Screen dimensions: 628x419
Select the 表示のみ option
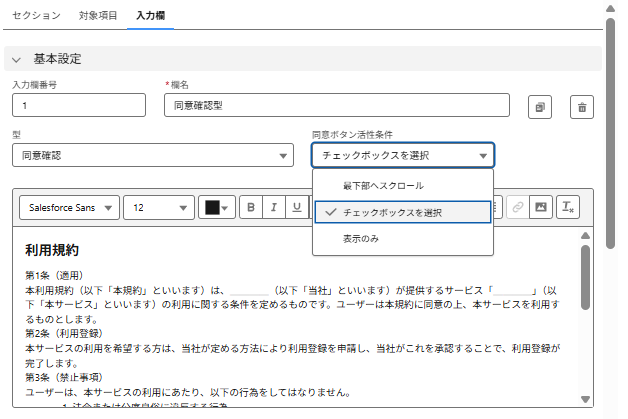[x=361, y=239]
